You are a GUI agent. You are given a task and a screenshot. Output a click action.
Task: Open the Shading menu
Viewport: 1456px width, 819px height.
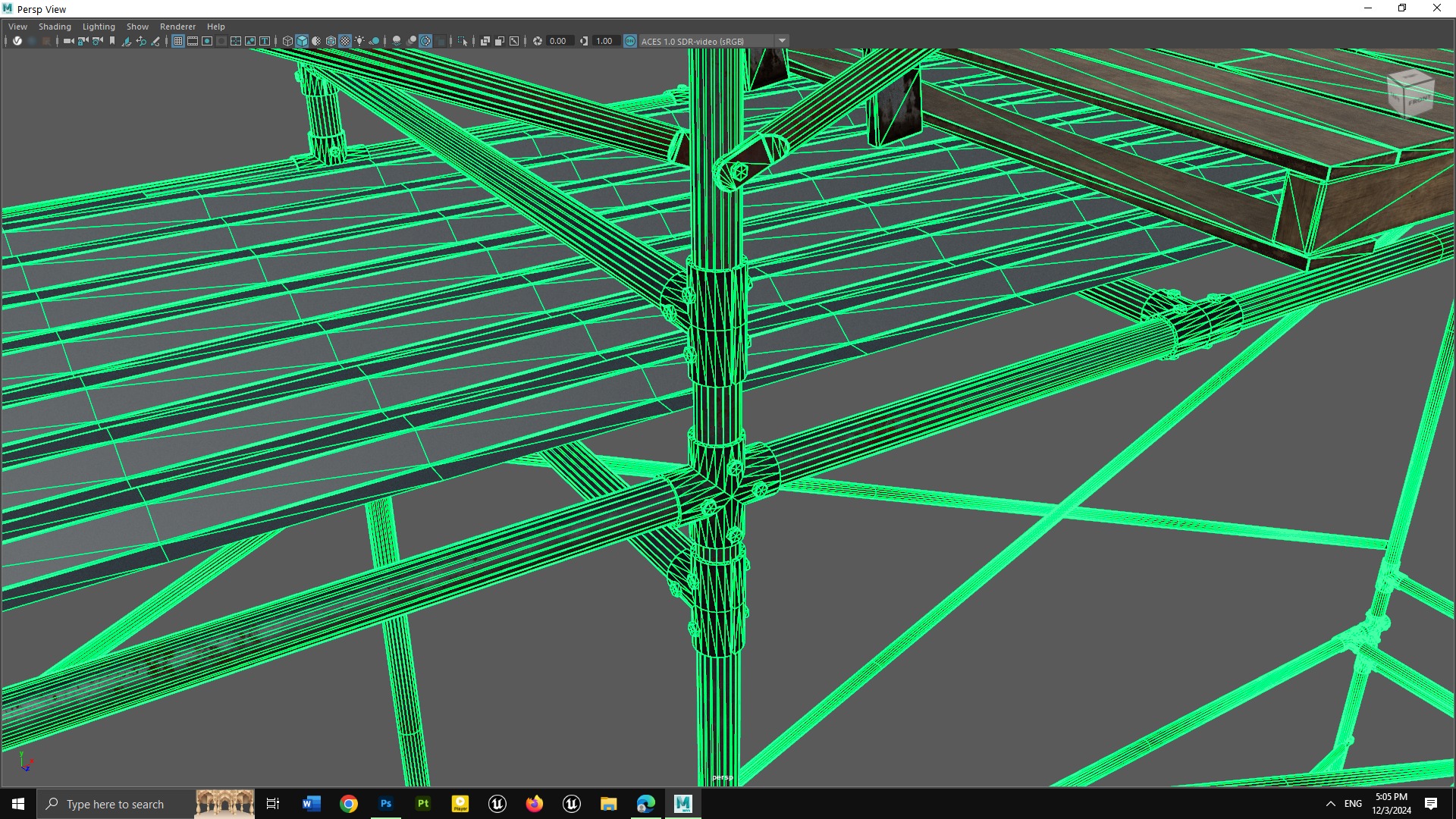pyautogui.click(x=55, y=27)
